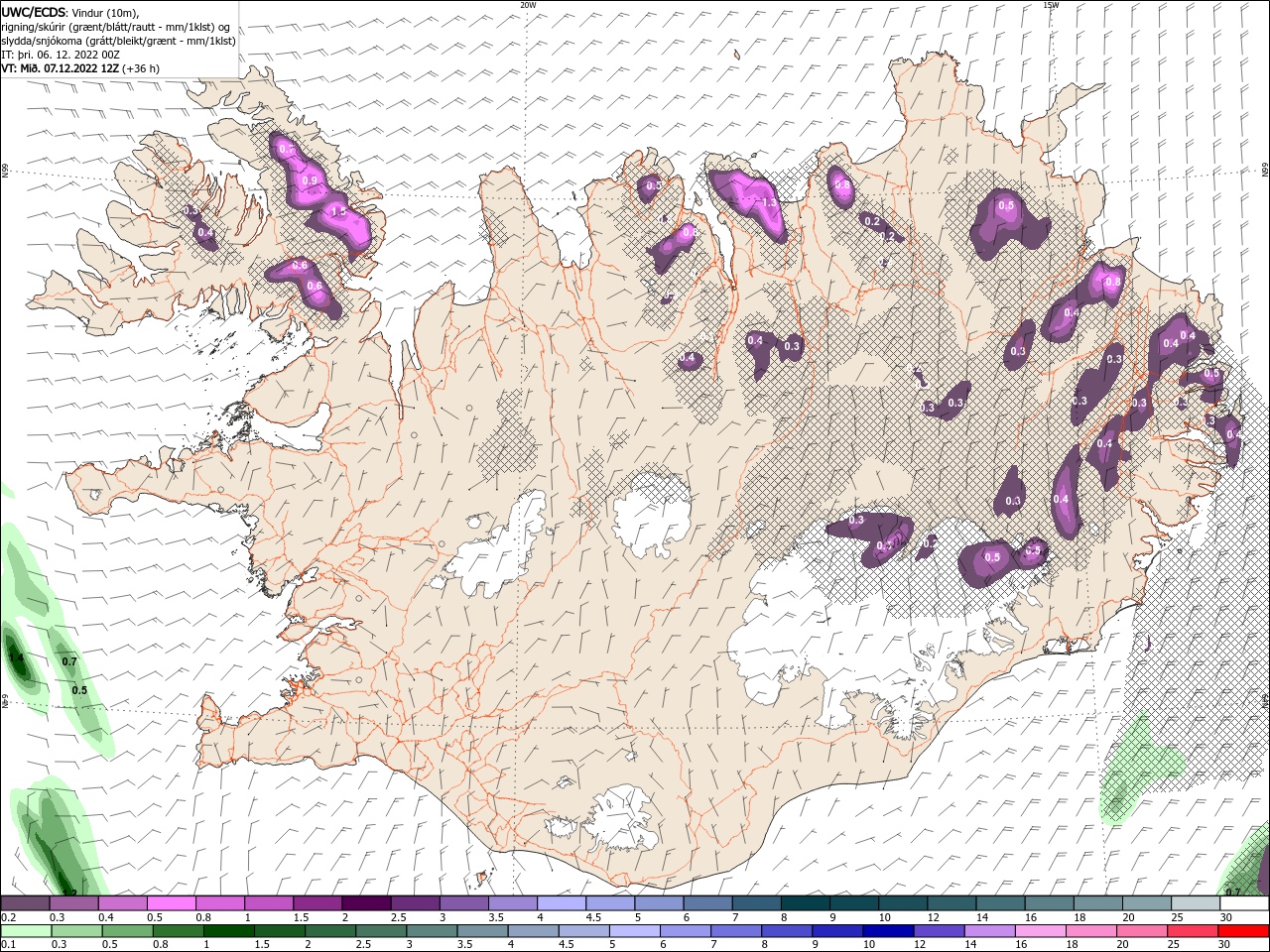Pick bottom-row legend swatch between 6 and 7

[x=684, y=931]
